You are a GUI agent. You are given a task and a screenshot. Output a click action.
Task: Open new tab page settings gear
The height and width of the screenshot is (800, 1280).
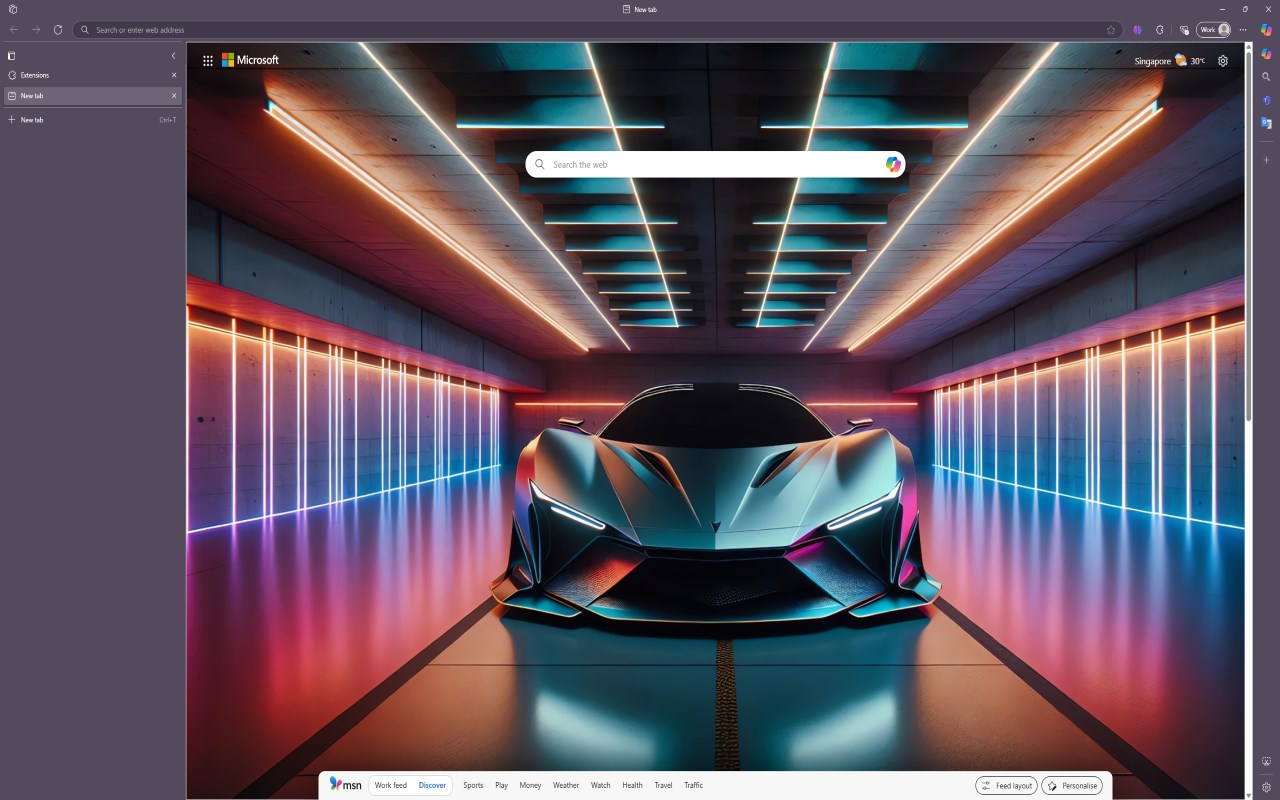coord(1223,61)
